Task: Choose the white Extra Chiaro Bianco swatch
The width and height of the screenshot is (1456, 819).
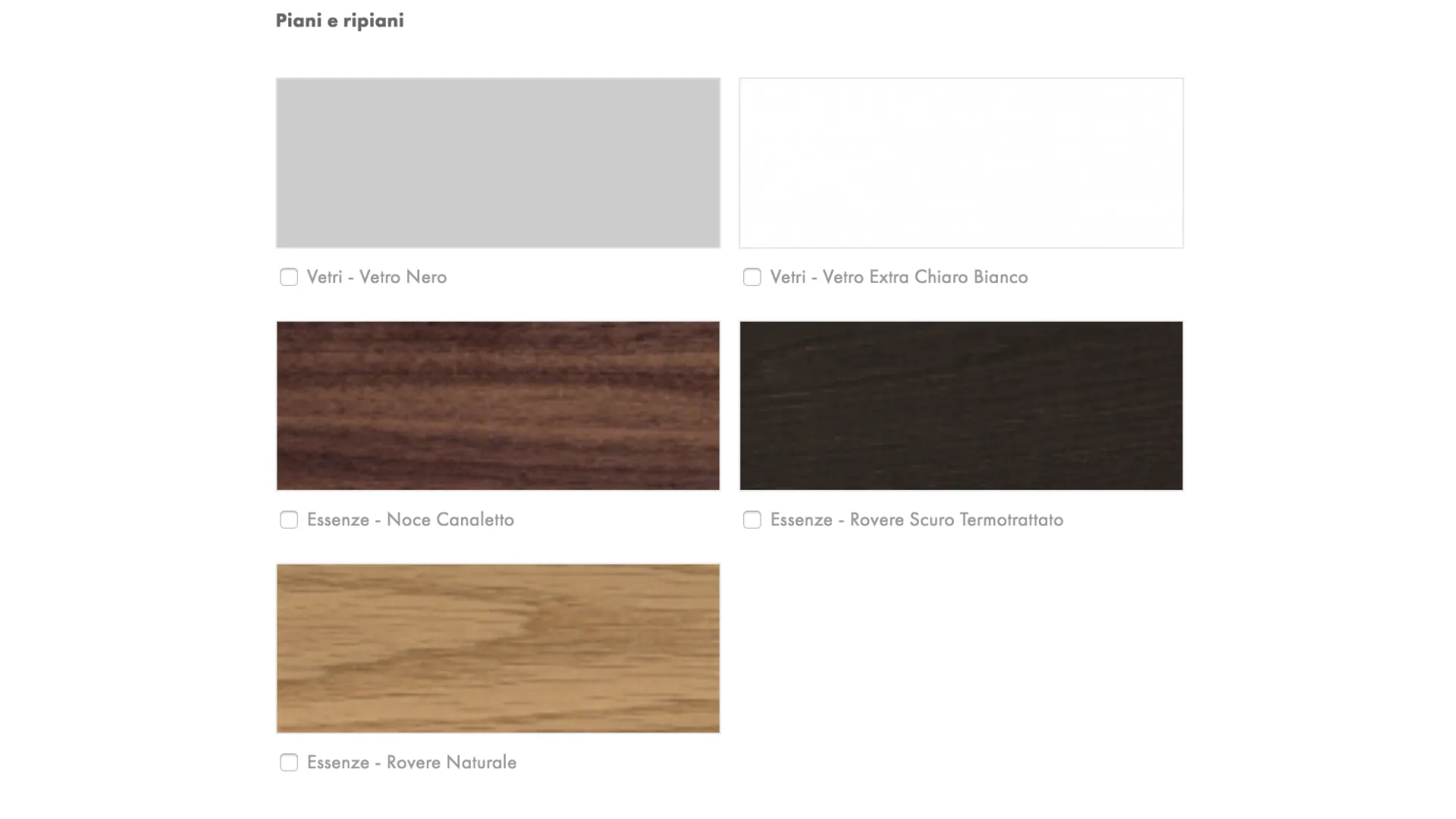Action: [x=961, y=163]
